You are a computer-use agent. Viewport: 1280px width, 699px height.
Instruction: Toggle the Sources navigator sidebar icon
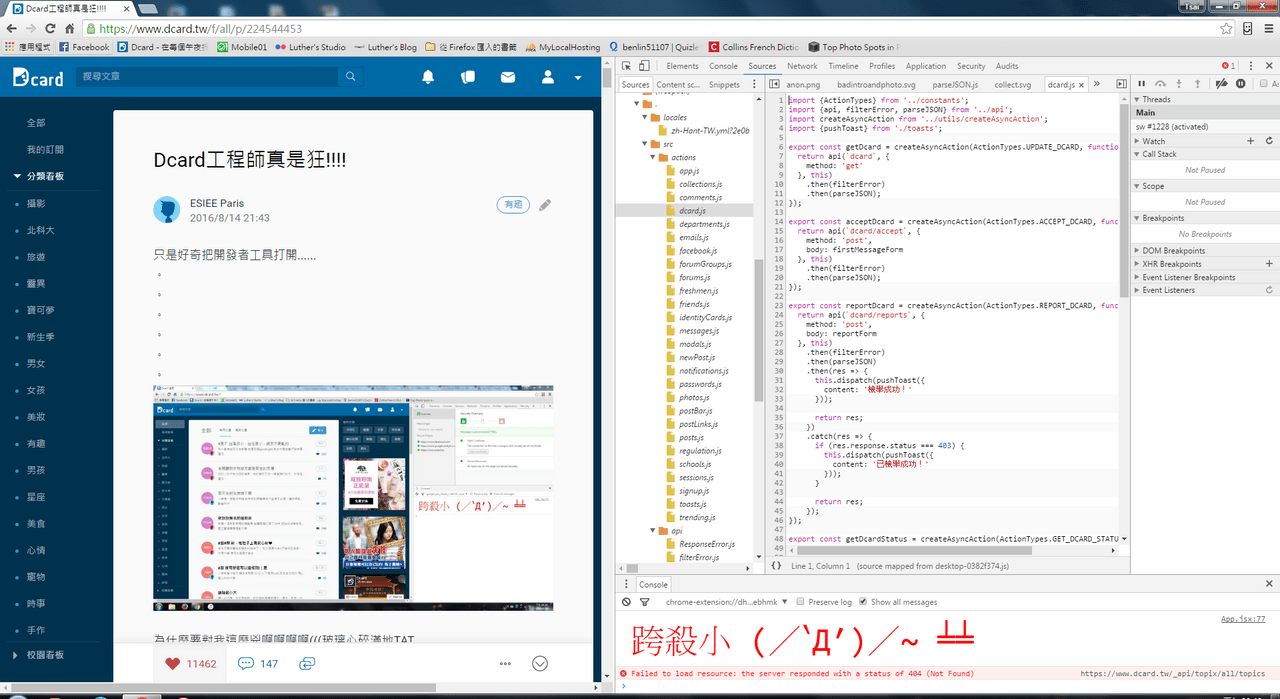pos(775,85)
